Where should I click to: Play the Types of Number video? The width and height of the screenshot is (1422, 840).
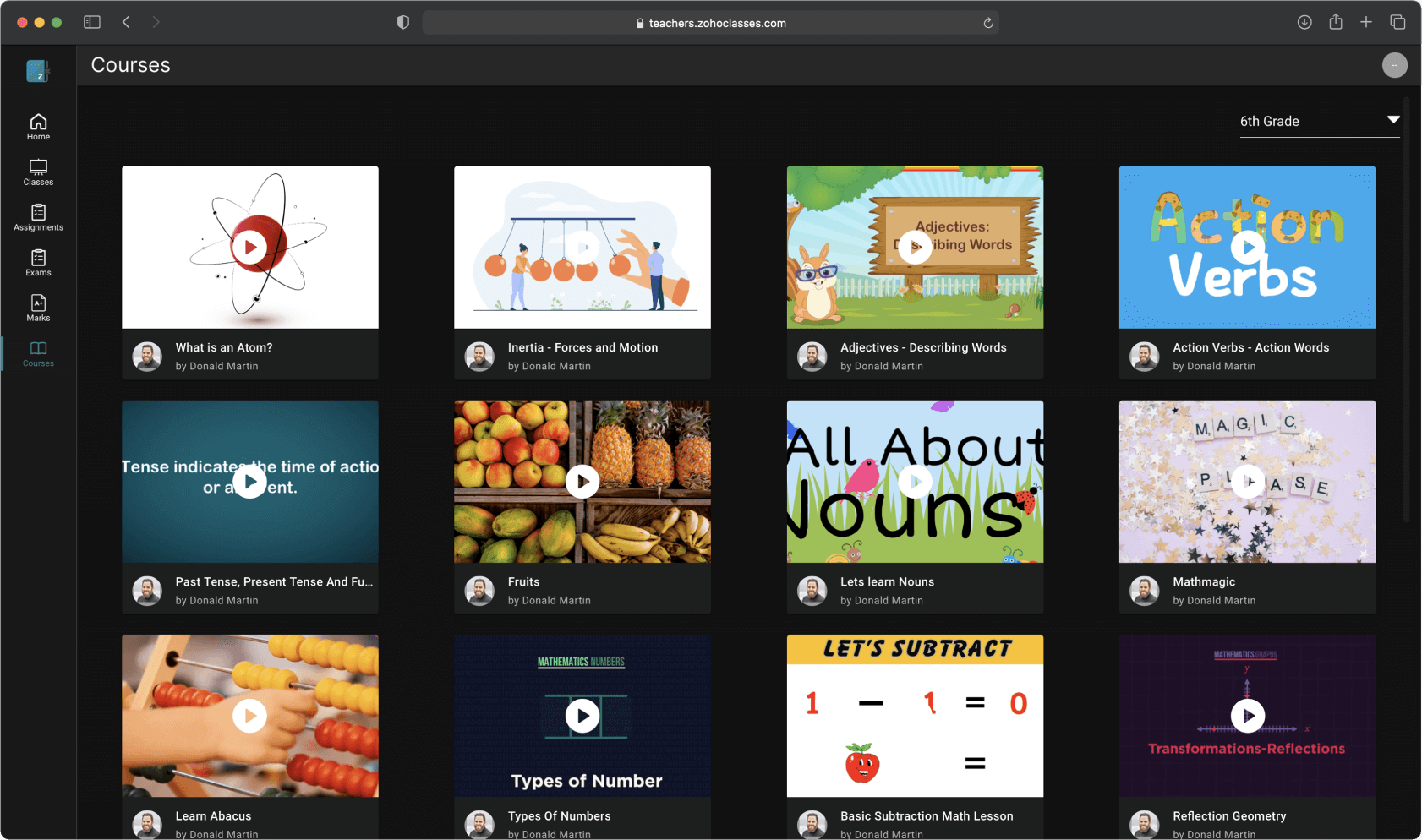coord(582,716)
